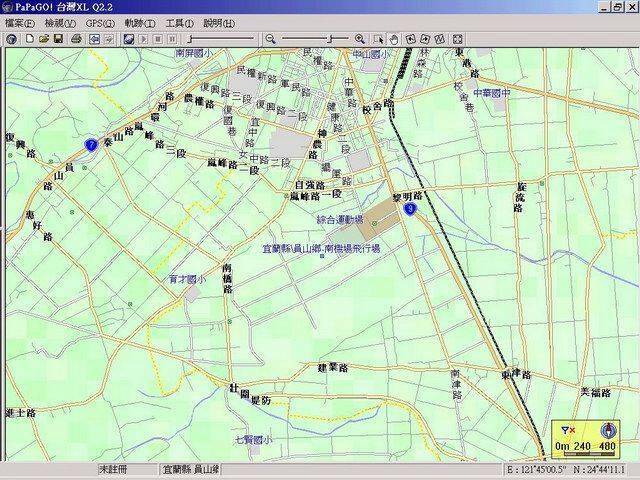Open a file with the folder icon
The image size is (640, 480).
[44, 39]
